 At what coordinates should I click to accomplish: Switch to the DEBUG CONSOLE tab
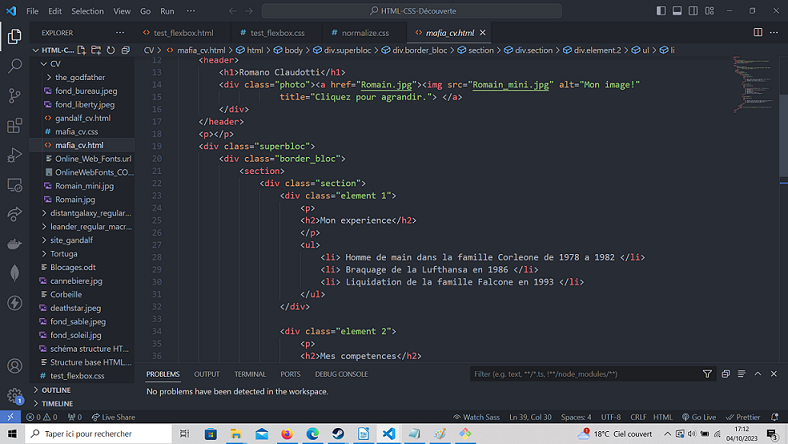tap(341, 374)
